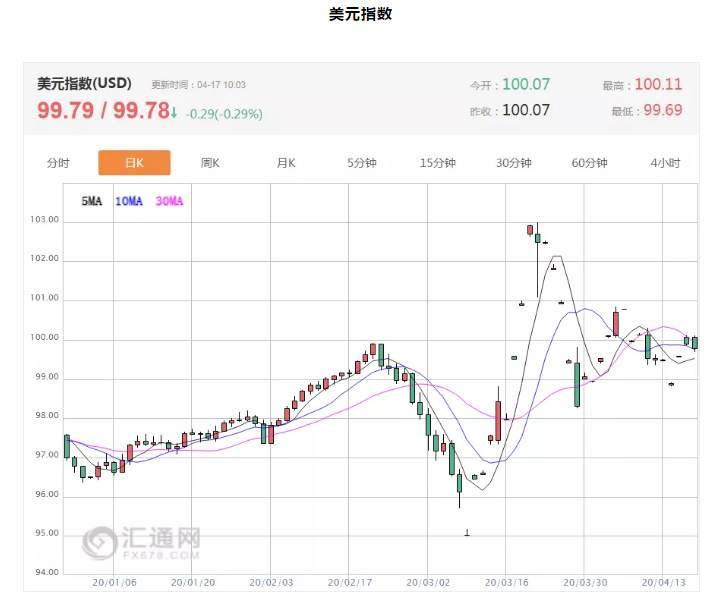Open the 周K weekly chart tab
This screenshot has height=601, width=710.
click(x=210, y=163)
